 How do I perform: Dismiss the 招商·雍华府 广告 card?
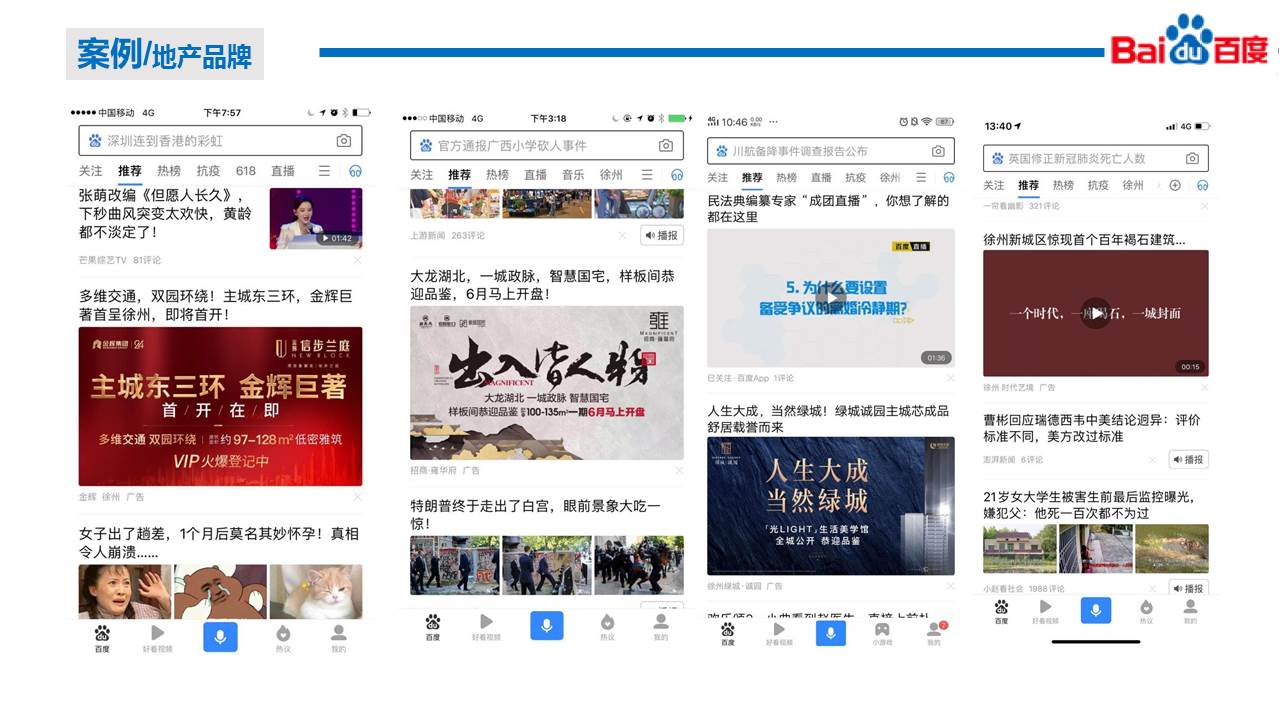click(678, 470)
